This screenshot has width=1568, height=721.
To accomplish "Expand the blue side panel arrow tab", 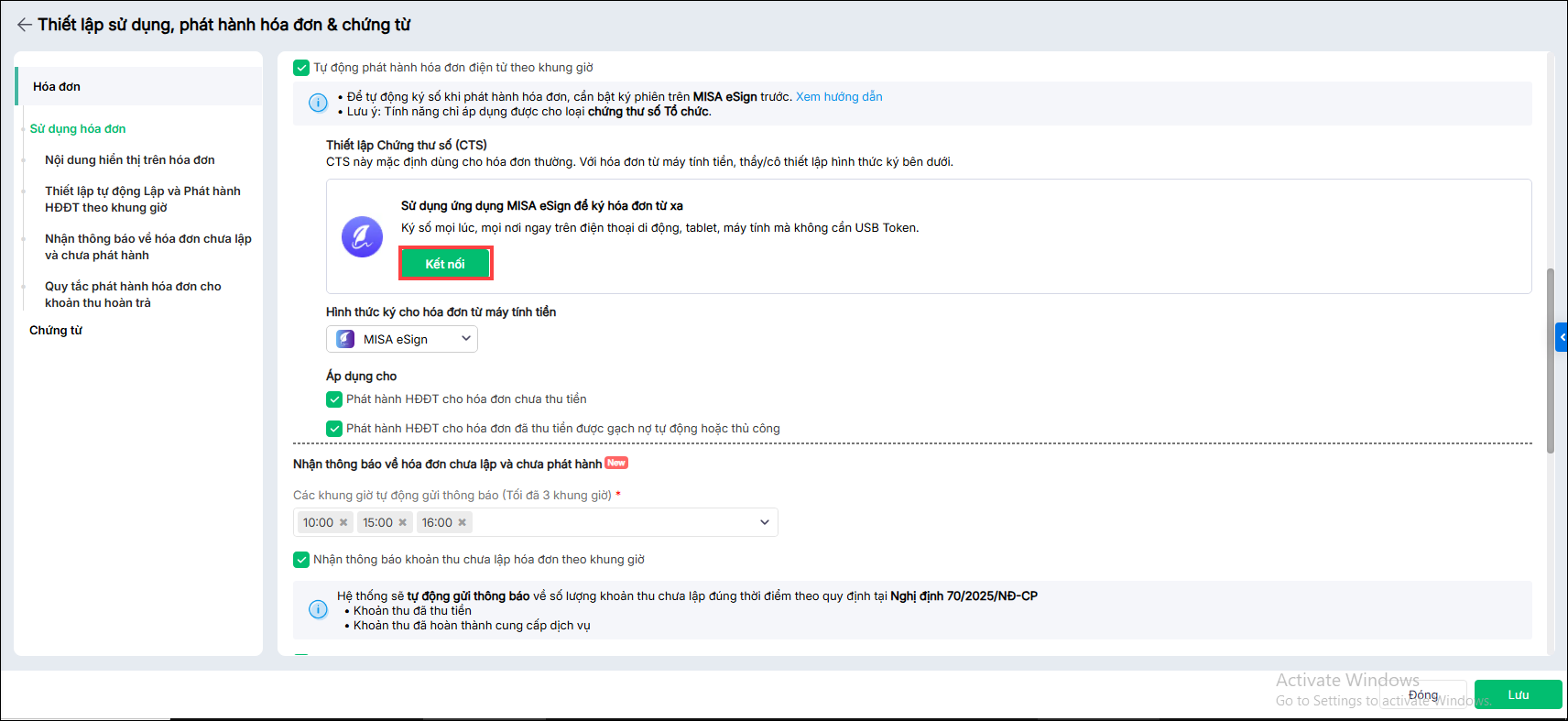I will (1562, 337).
